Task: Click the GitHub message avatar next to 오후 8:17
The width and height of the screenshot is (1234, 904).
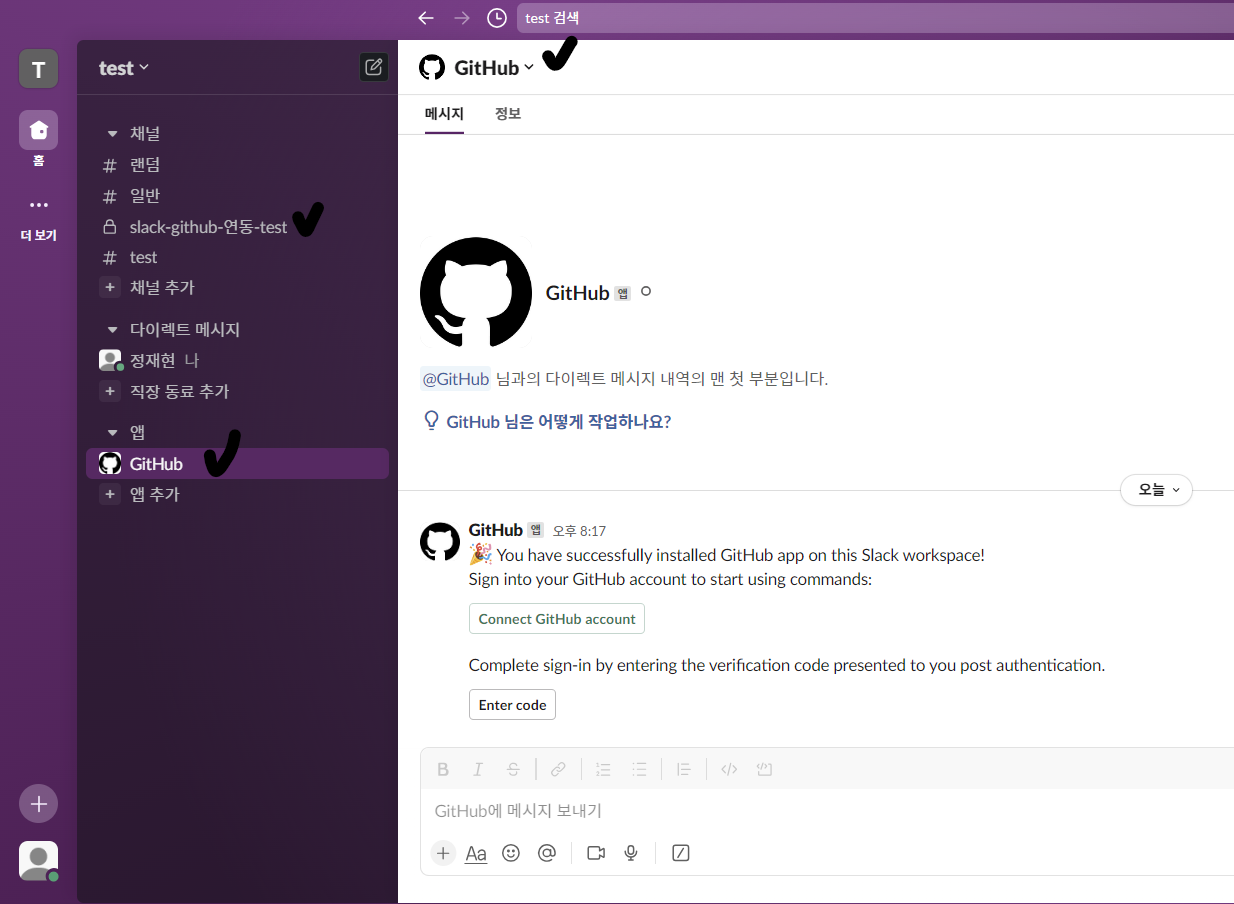Action: point(440,541)
